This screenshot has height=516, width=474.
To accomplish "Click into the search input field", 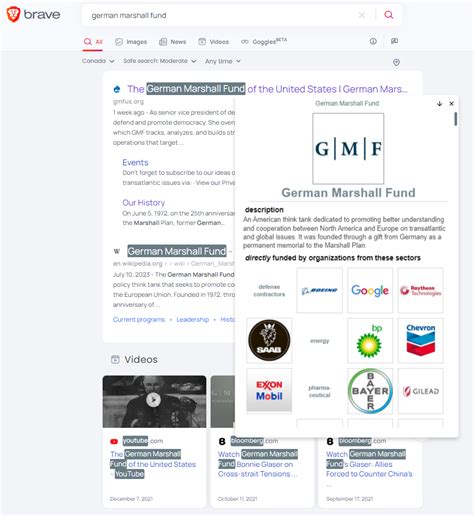I will click(220, 15).
